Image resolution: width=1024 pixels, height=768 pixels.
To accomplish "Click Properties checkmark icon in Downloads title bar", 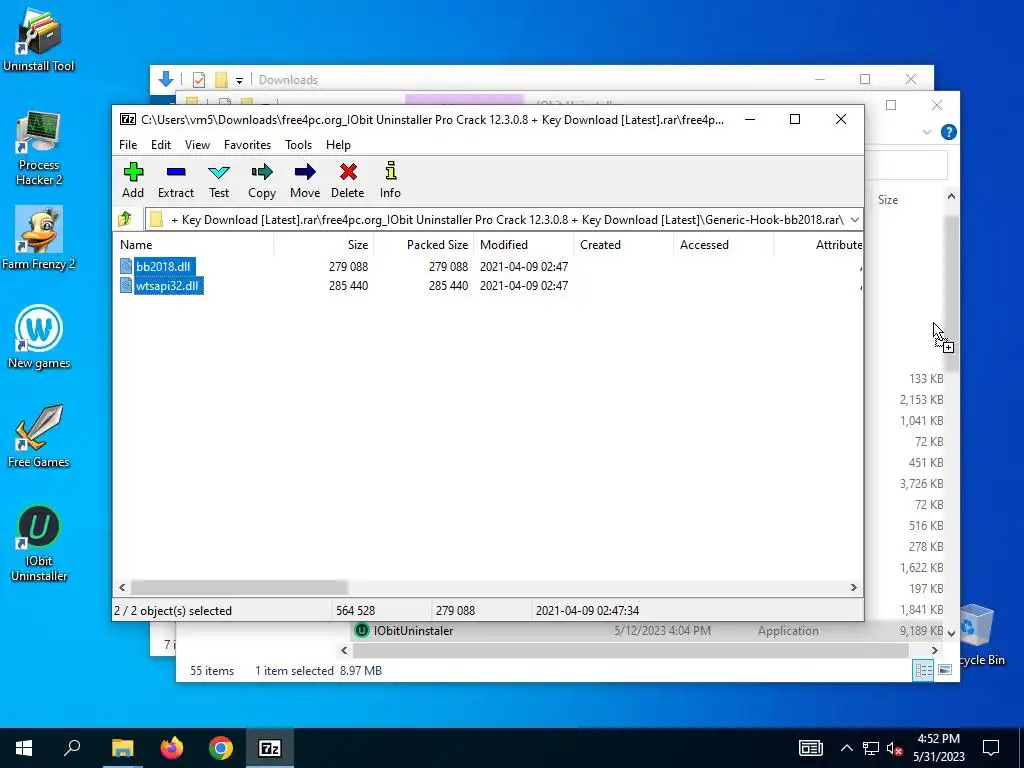I will (x=199, y=80).
